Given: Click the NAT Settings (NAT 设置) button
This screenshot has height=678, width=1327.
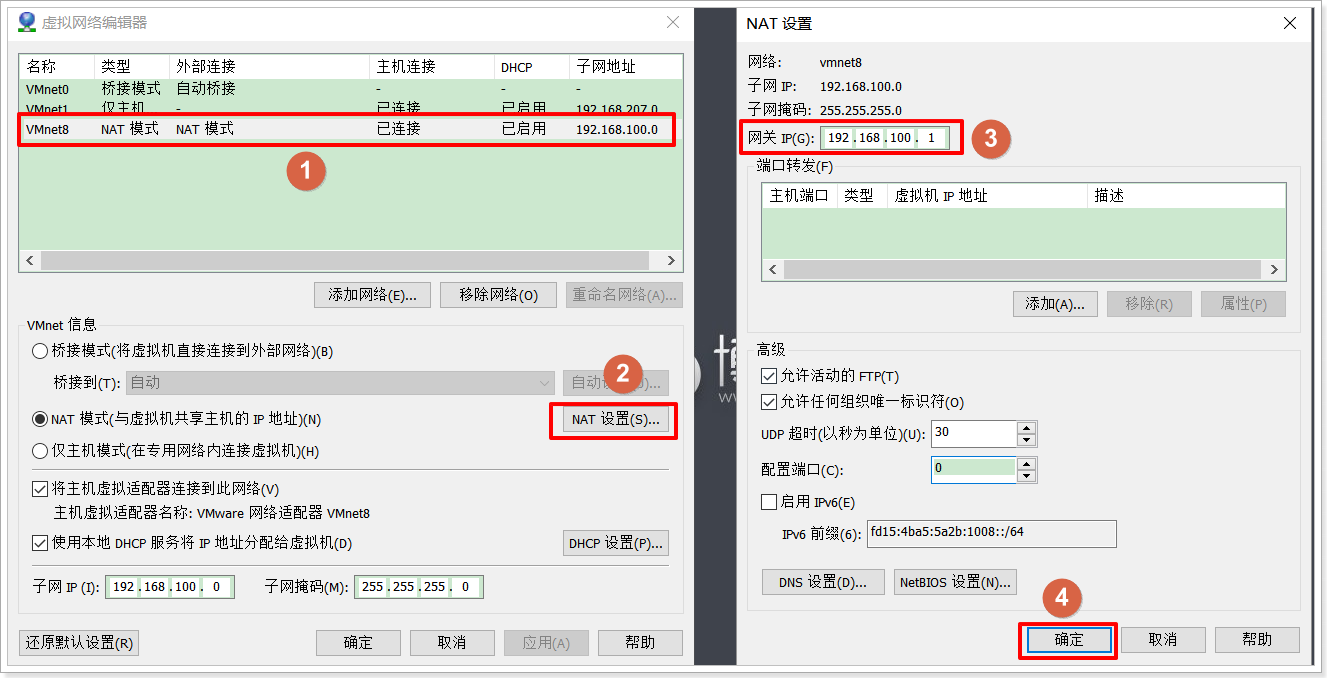Looking at the screenshot, I should coord(614,420).
